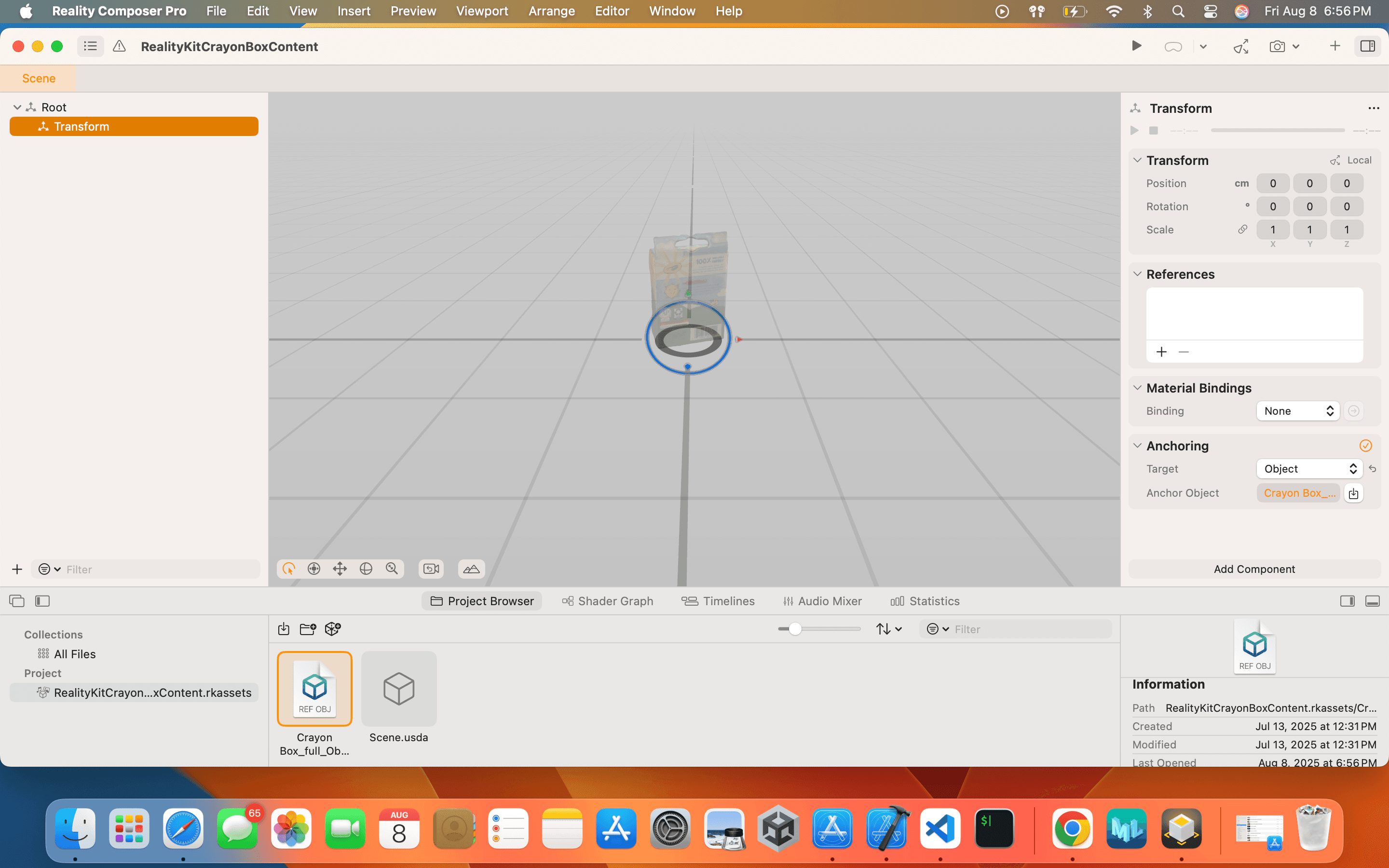This screenshot has width=1389, height=868.
Task: Open the Viewport menu
Action: (x=481, y=11)
